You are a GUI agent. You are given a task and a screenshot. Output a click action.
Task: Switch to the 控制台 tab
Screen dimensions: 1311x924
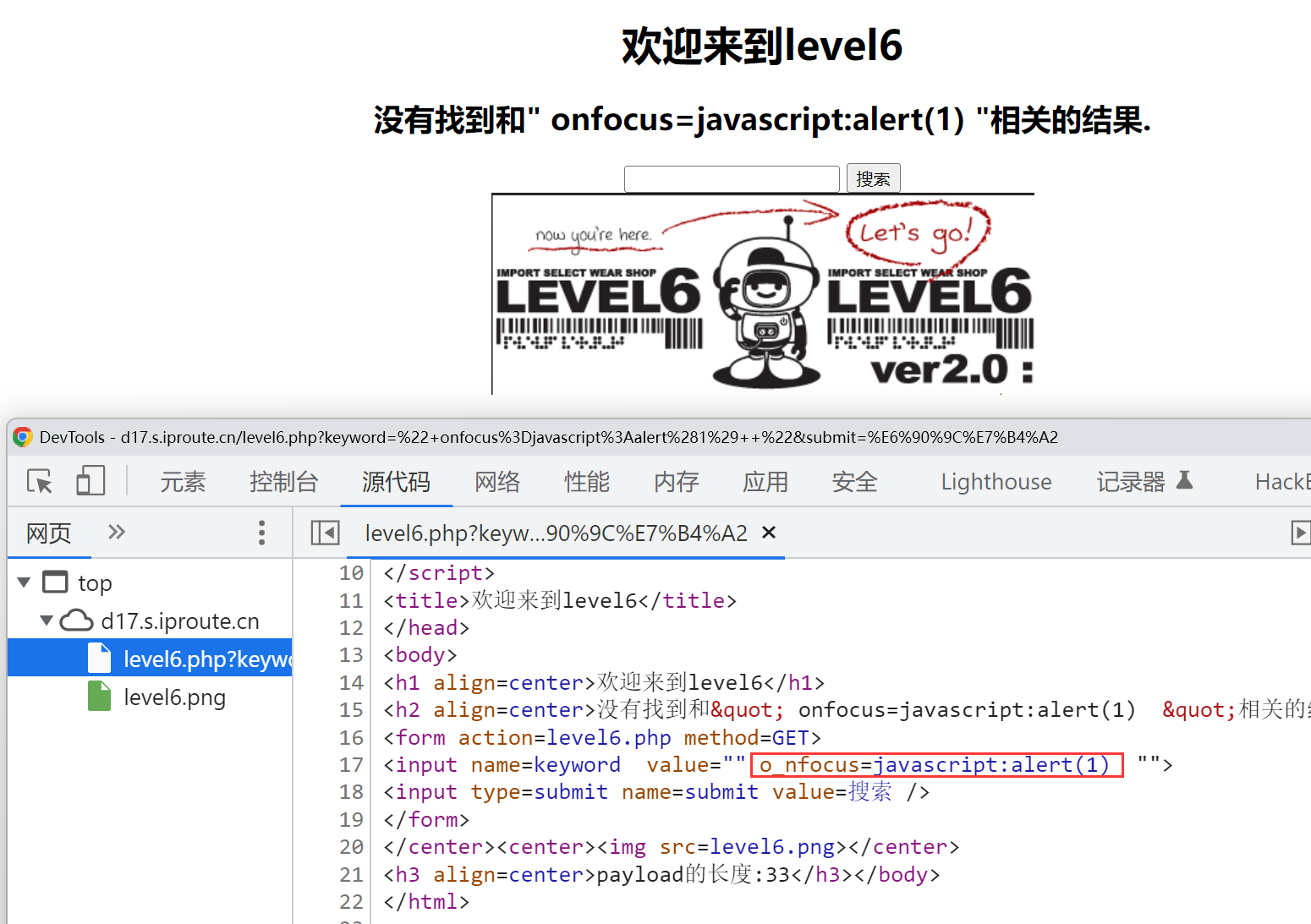283,482
